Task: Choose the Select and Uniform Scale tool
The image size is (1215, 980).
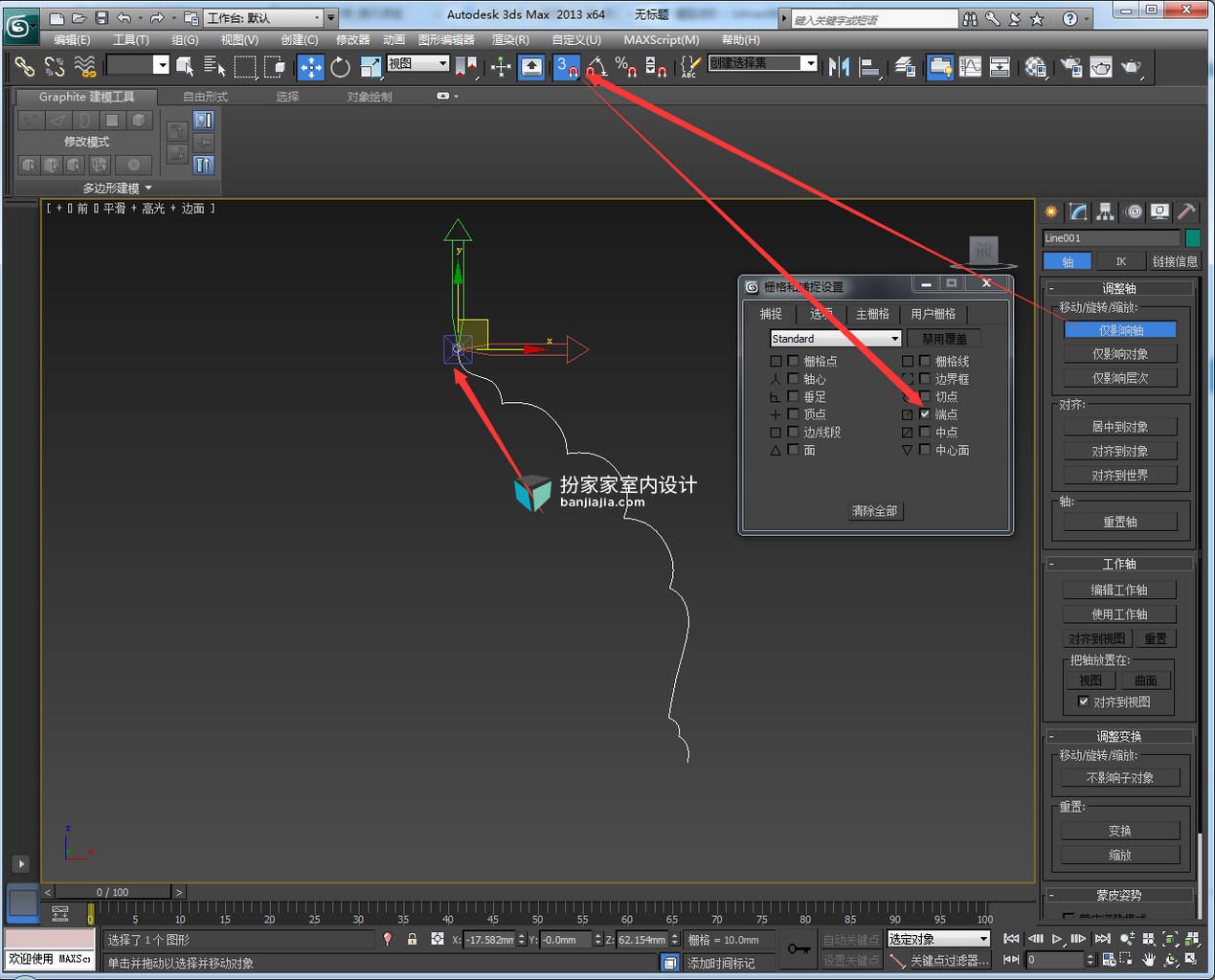Action: tap(371, 66)
